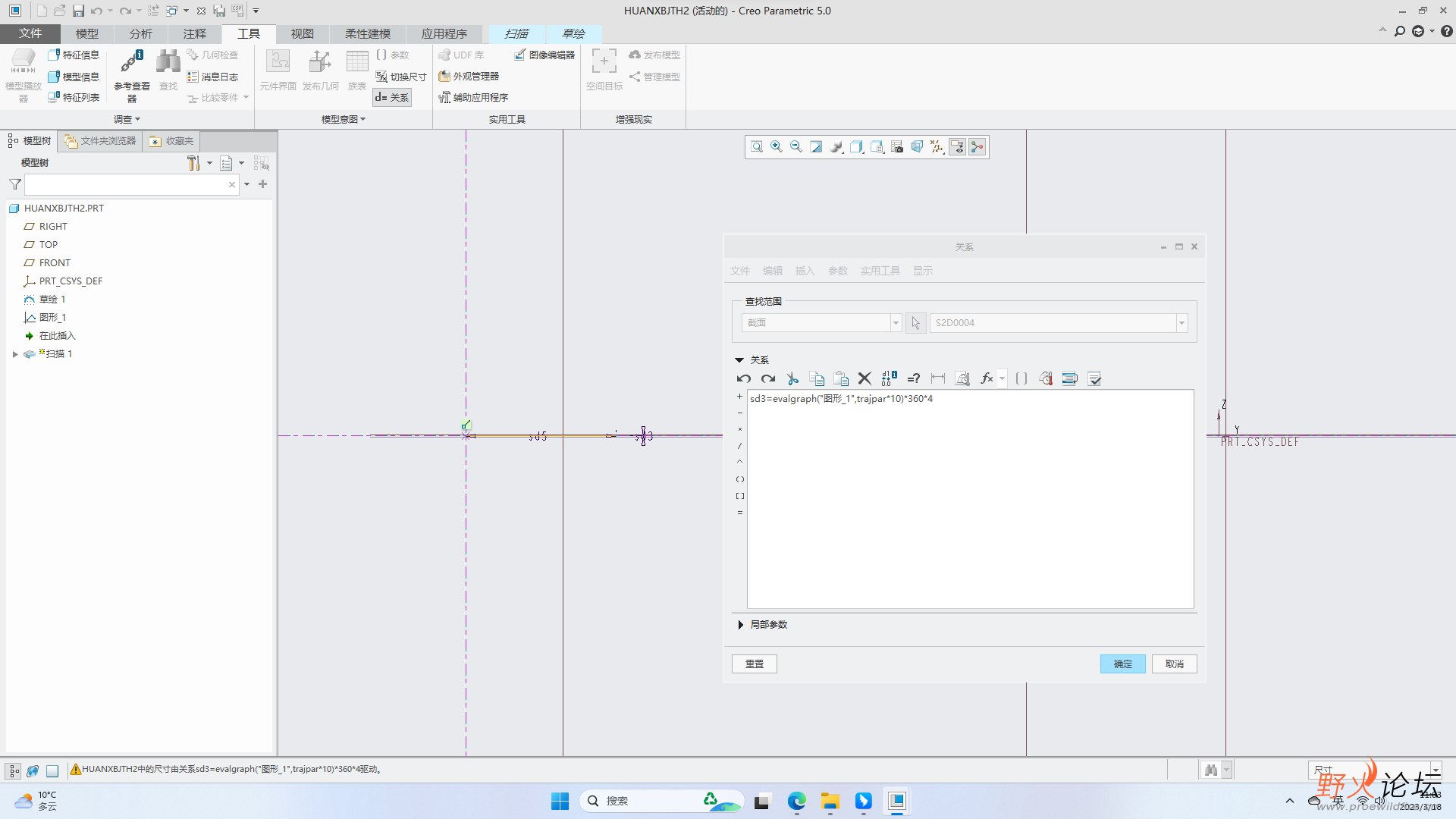Open 图像编辑器 image editor
Screen dimensions: 1456x819
pyautogui.click(x=544, y=55)
